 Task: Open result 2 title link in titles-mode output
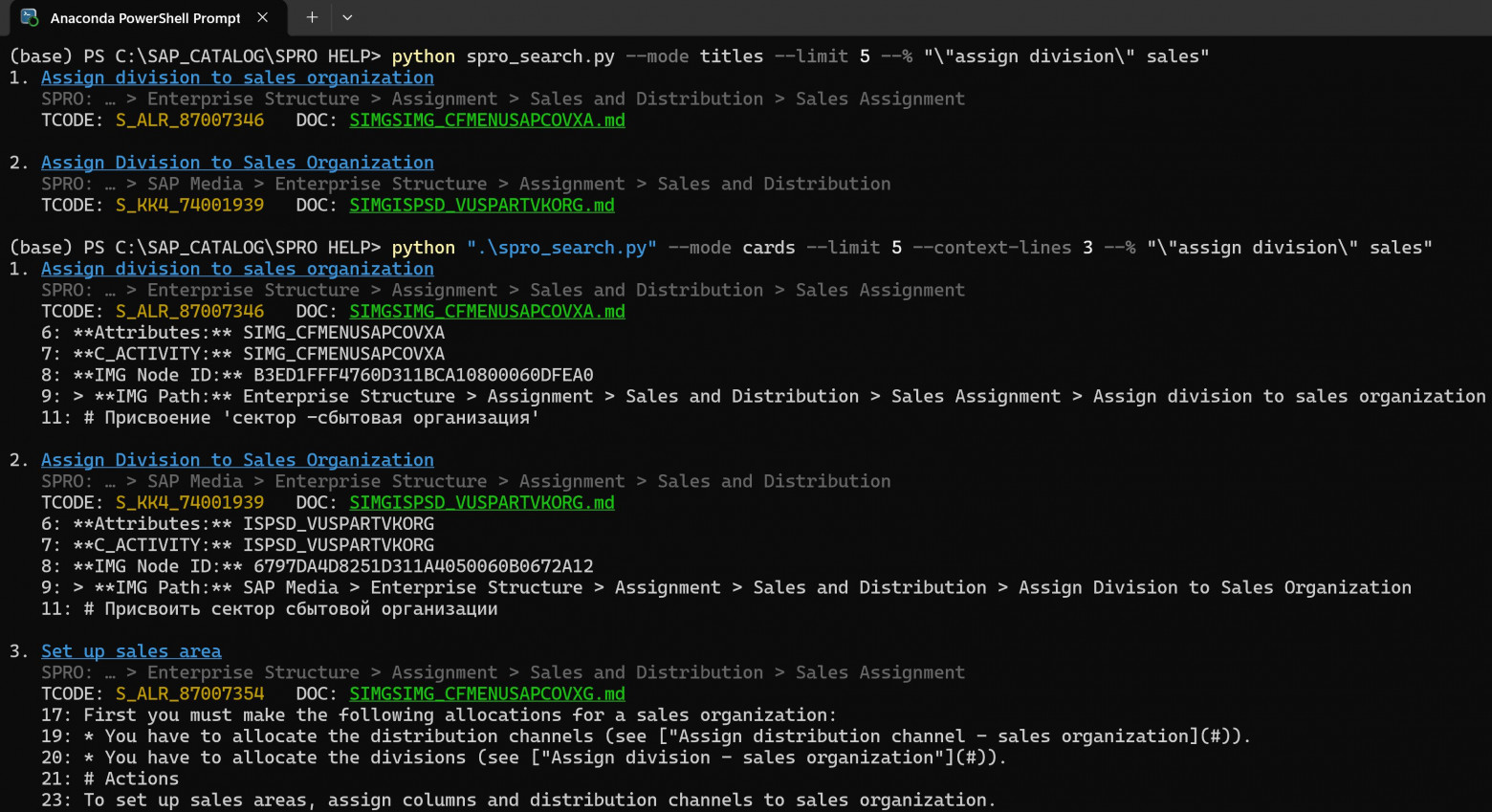[x=237, y=163]
